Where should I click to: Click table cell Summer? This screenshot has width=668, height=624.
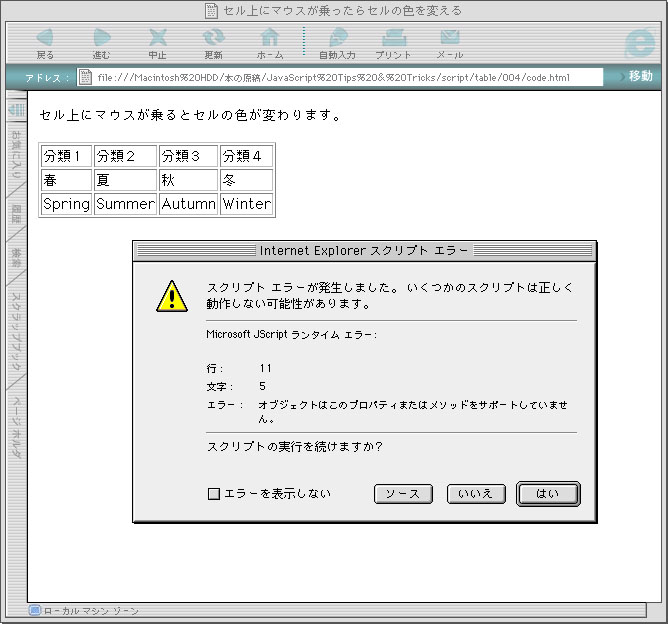pos(125,204)
